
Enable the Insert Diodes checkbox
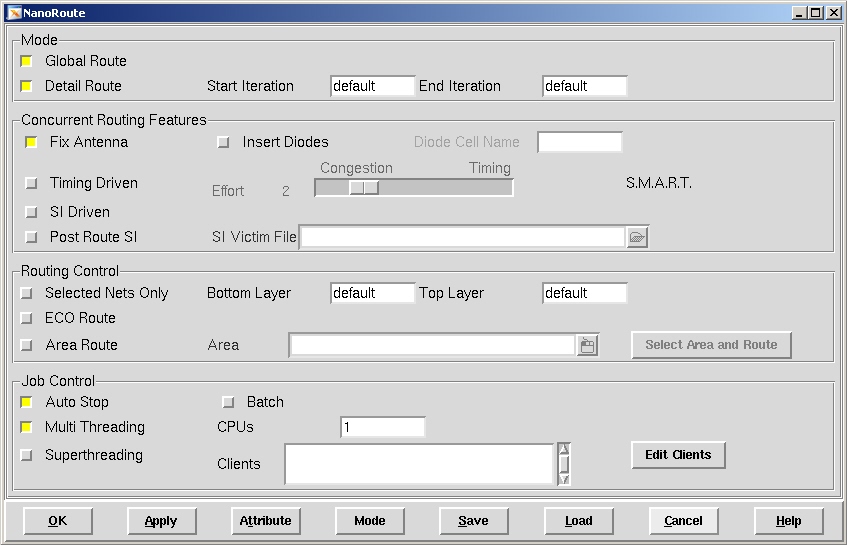pos(223,142)
